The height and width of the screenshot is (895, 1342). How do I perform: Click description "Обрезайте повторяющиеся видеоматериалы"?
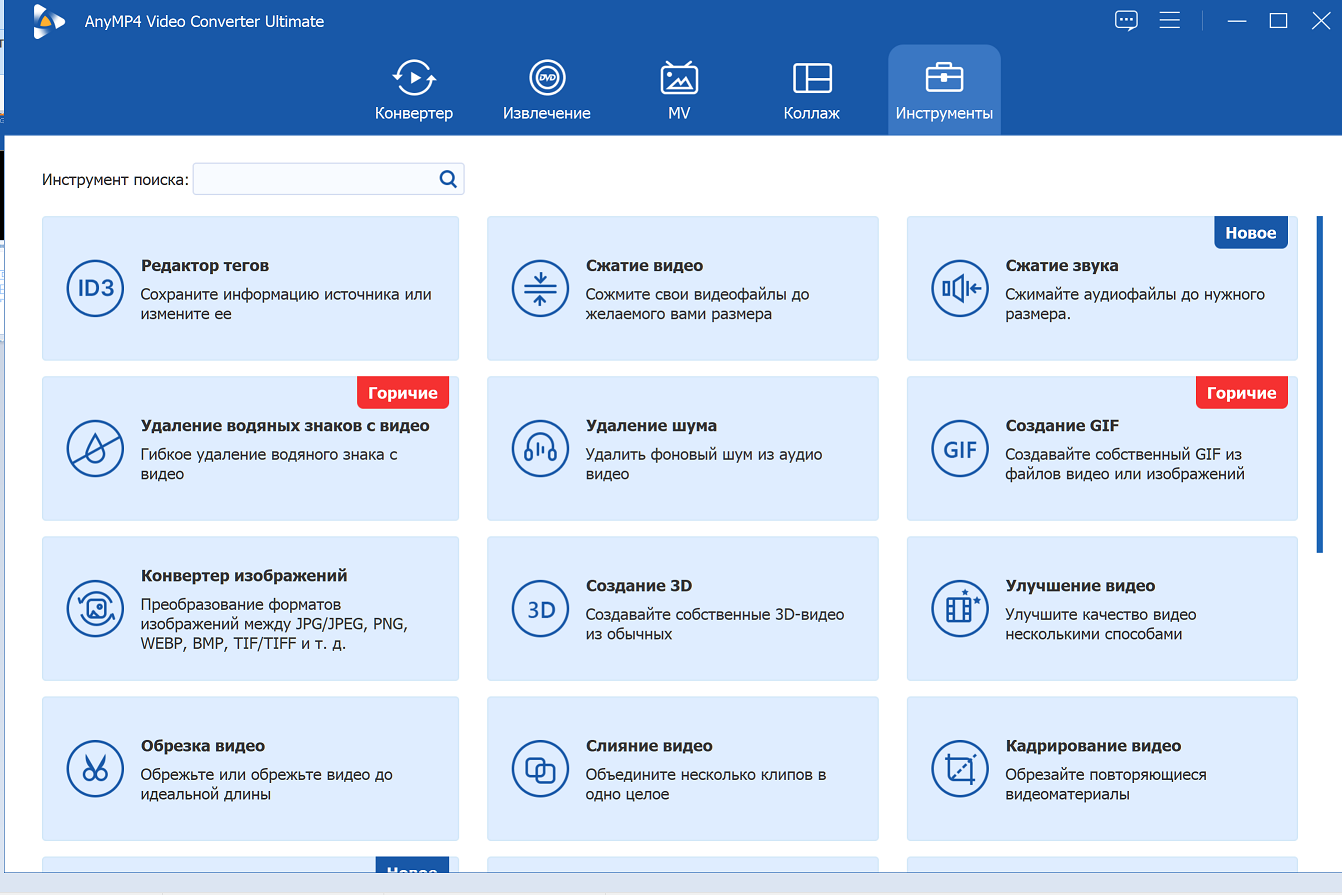[1106, 784]
